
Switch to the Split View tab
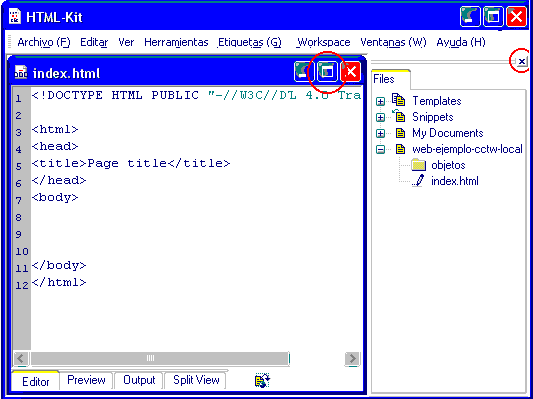pyautogui.click(x=196, y=380)
